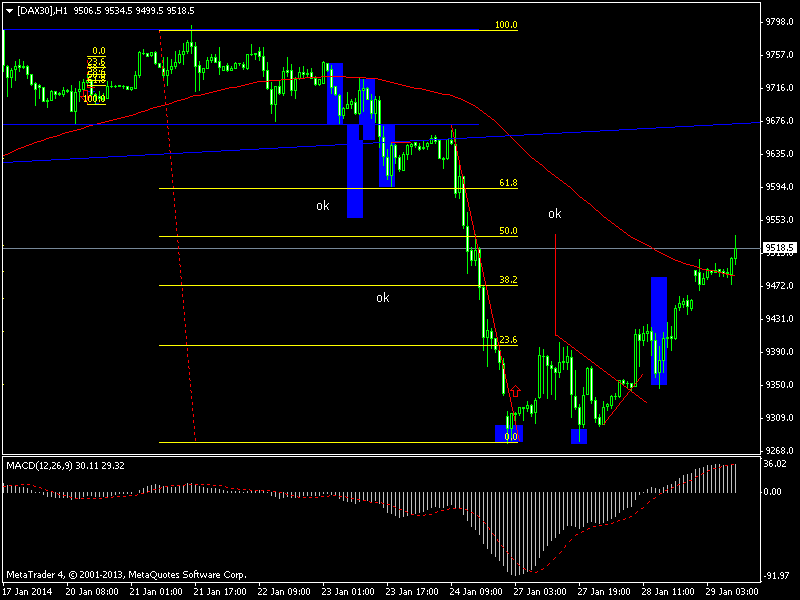Click the 'ok' text below the 38.2 line

[382, 298]
